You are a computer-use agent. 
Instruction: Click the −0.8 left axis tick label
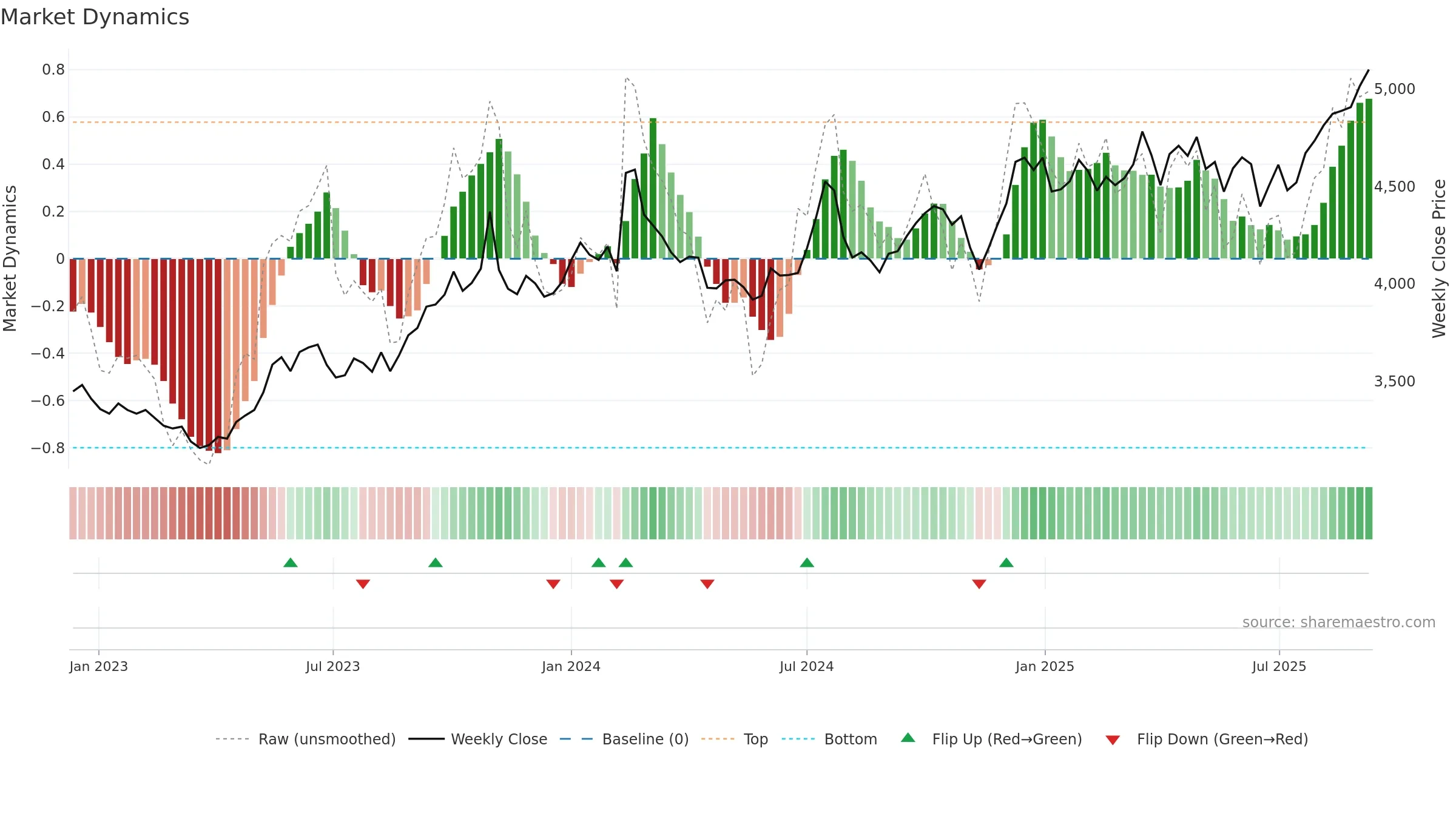48,448
